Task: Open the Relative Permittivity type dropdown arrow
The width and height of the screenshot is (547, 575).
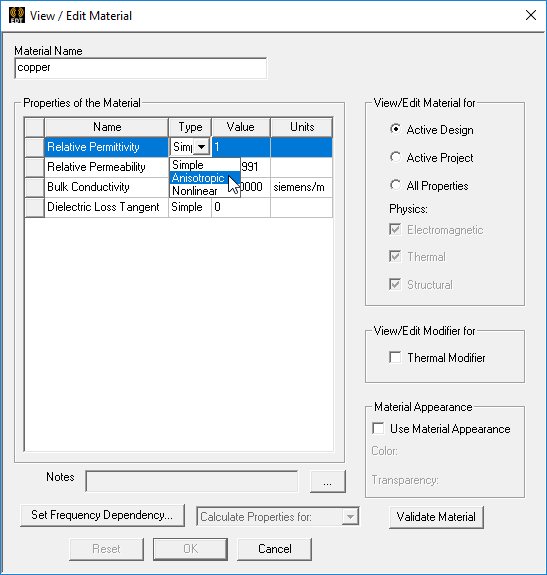Action: pos(201,147)
